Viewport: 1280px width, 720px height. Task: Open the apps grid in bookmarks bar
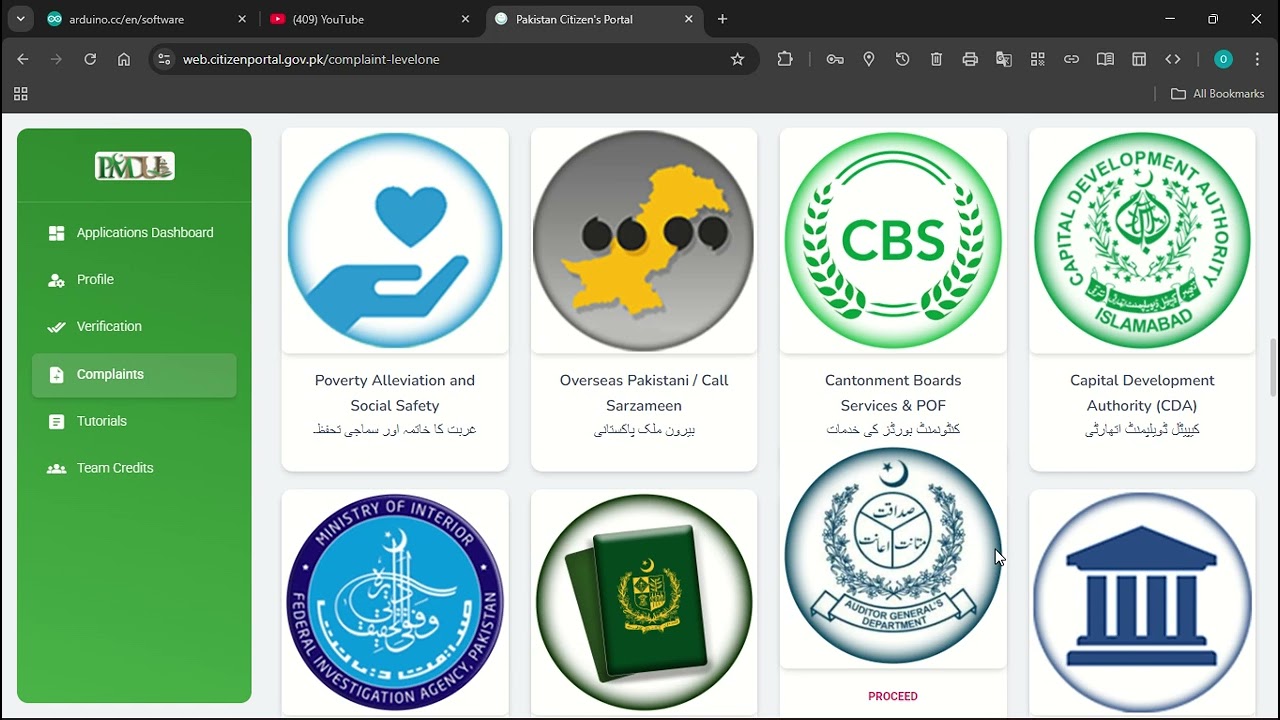point(20,94)
